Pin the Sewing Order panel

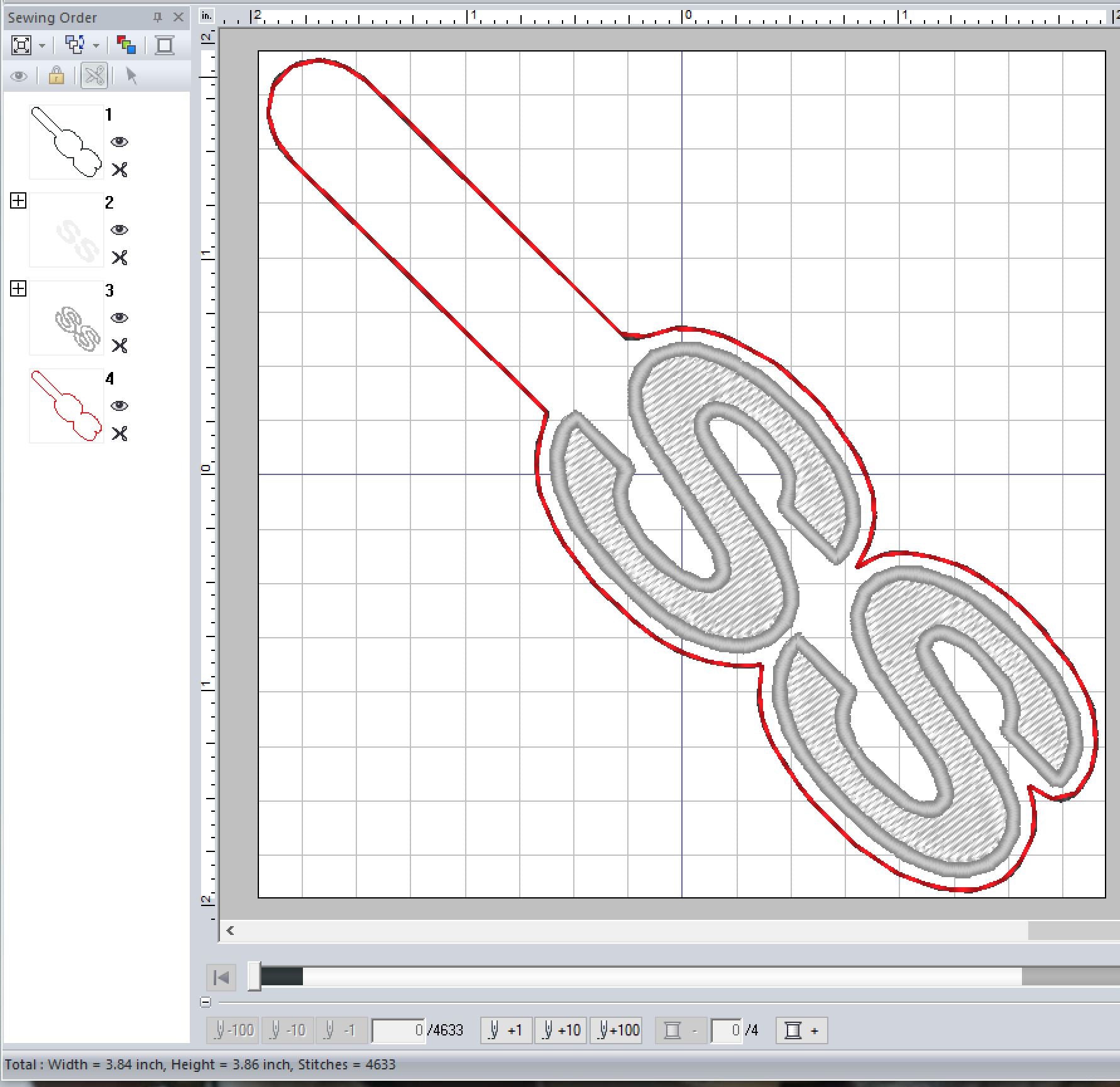158,18
